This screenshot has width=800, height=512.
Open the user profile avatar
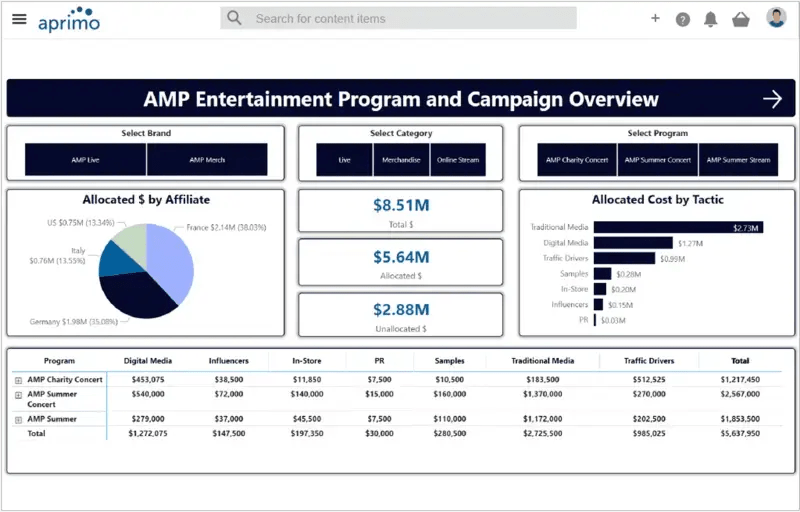click(776, 17)
